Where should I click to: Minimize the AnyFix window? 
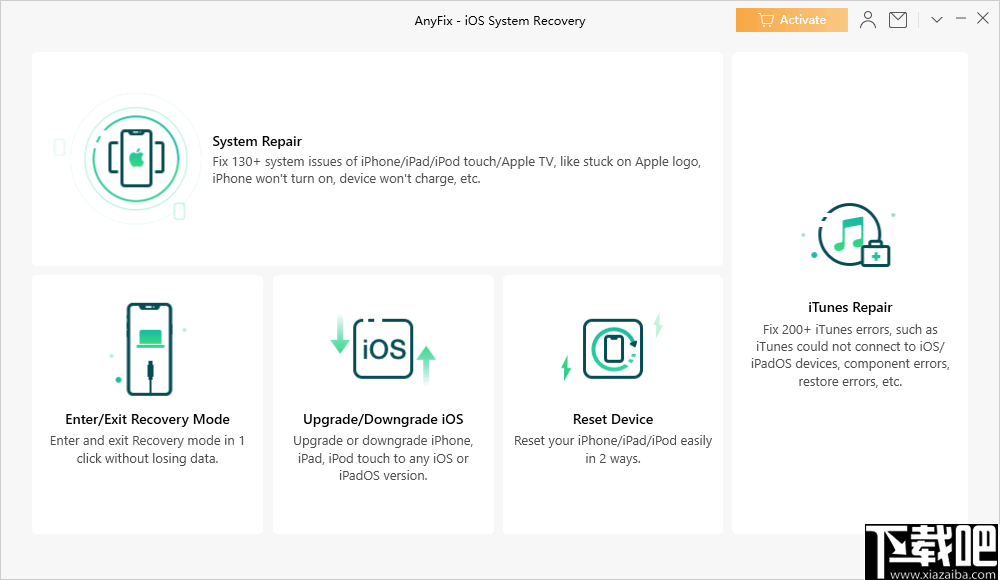coord(960,17)
